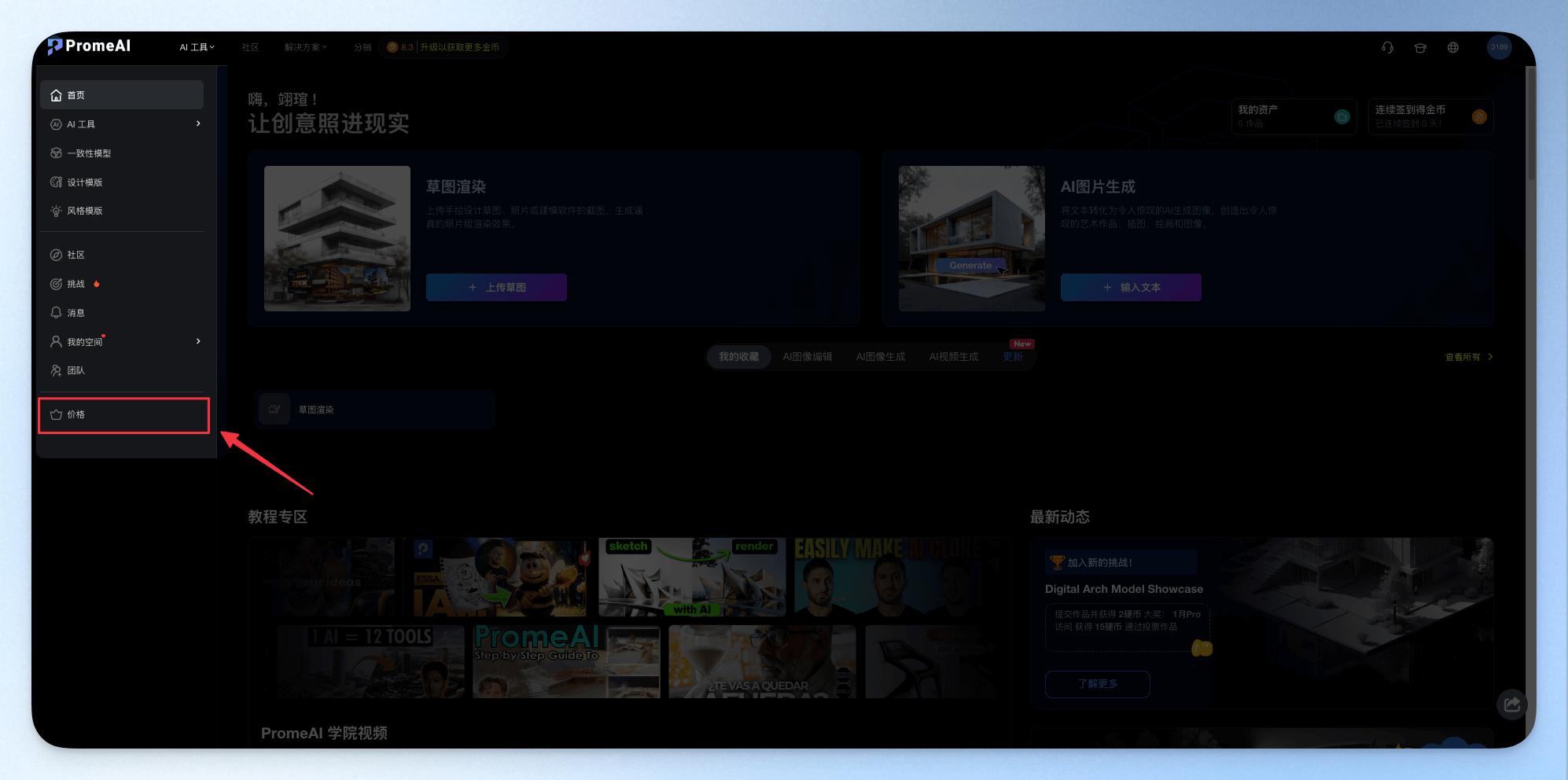Click the PromeAI logo
1568x780 pixels.
[89, 46]
